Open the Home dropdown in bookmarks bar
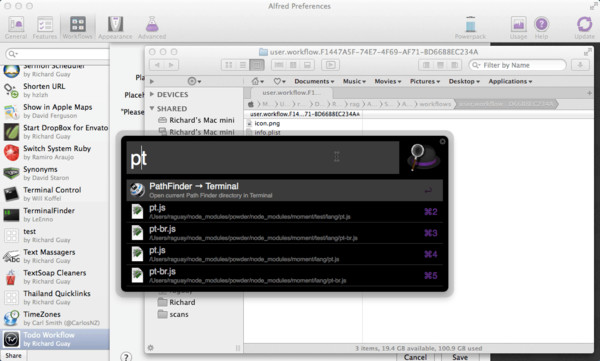 tap(258, 81)
